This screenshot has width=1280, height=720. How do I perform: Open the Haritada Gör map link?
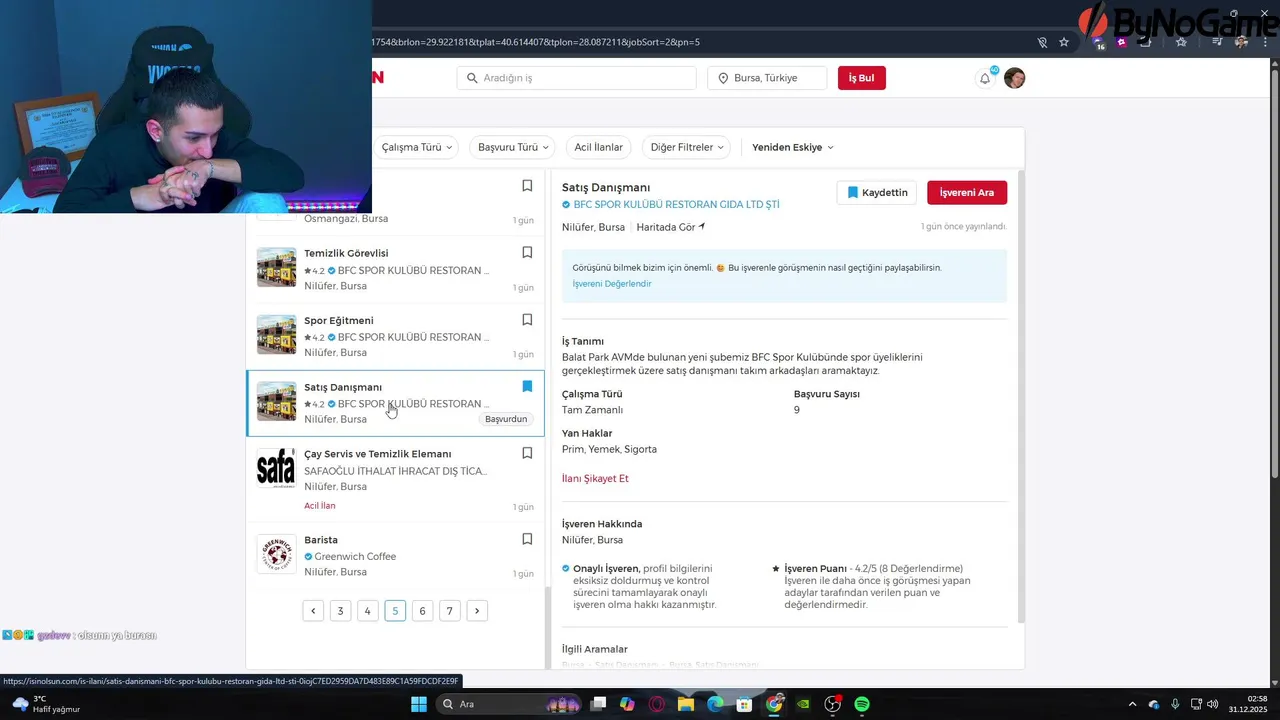coord(671,227)
